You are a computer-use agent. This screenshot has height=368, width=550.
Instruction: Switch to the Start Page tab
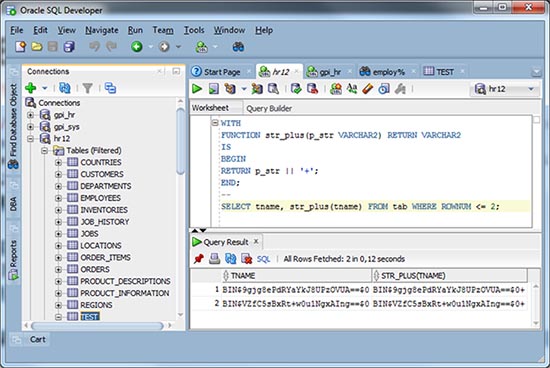pyautogui.click(x=222, y=72)
